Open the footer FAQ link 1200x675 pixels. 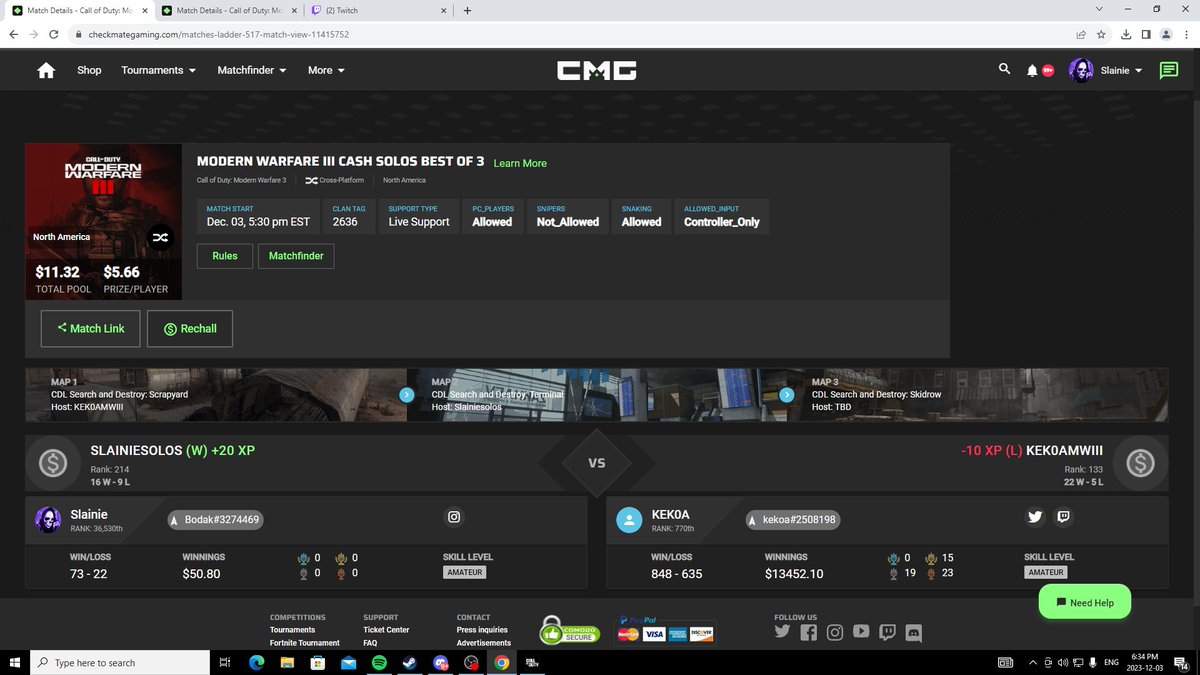[370, 643]
